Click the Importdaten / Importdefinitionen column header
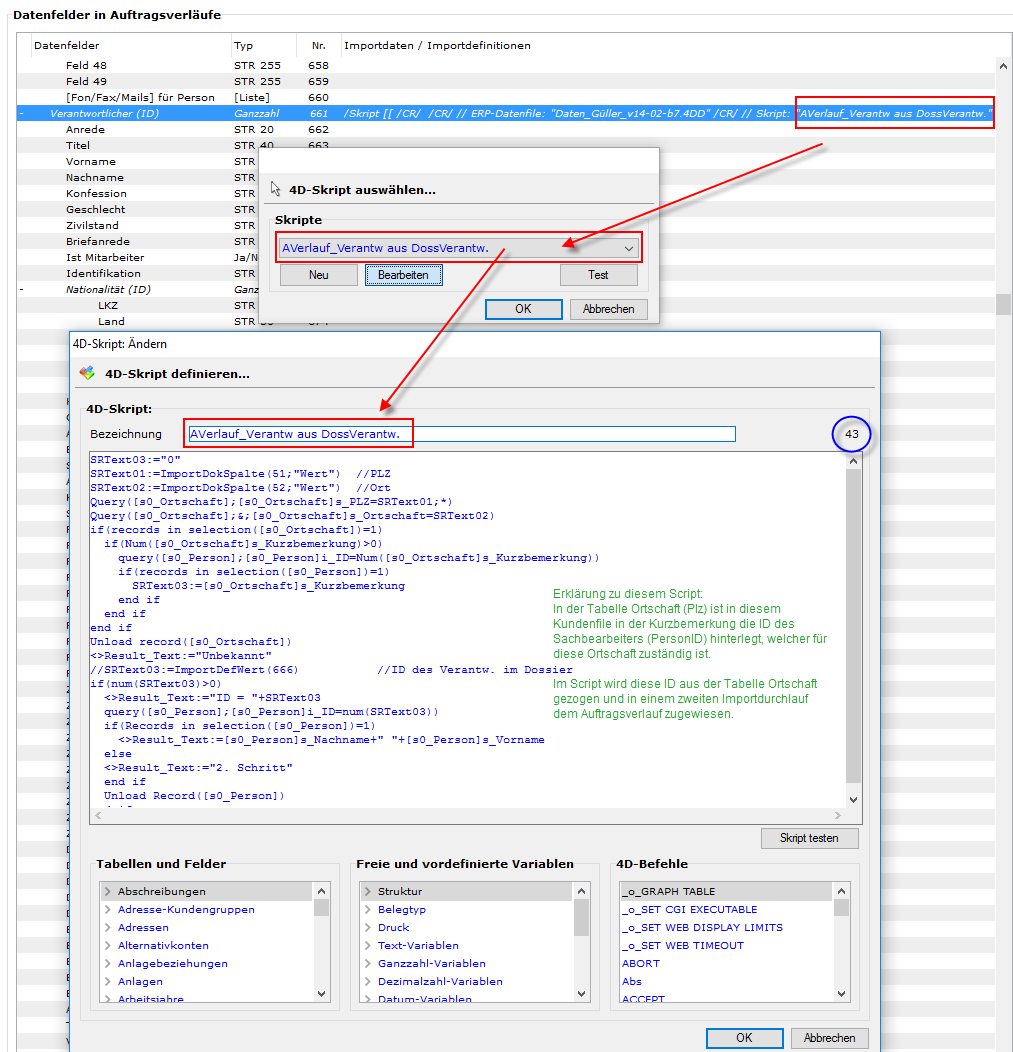The image size is (1013, 1052). pos(437,46)
